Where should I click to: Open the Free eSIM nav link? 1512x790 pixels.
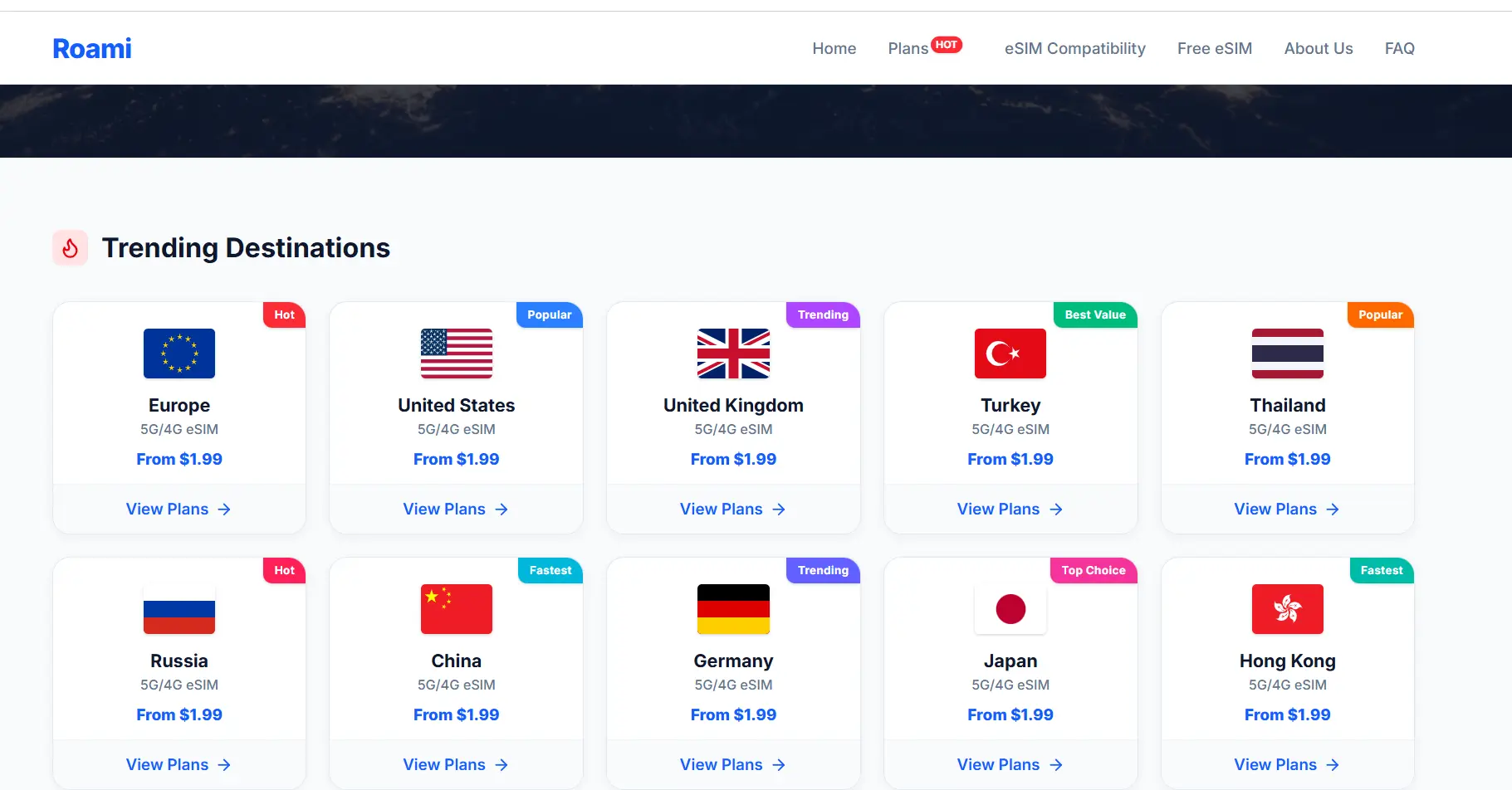click(x=1214, y=49)
